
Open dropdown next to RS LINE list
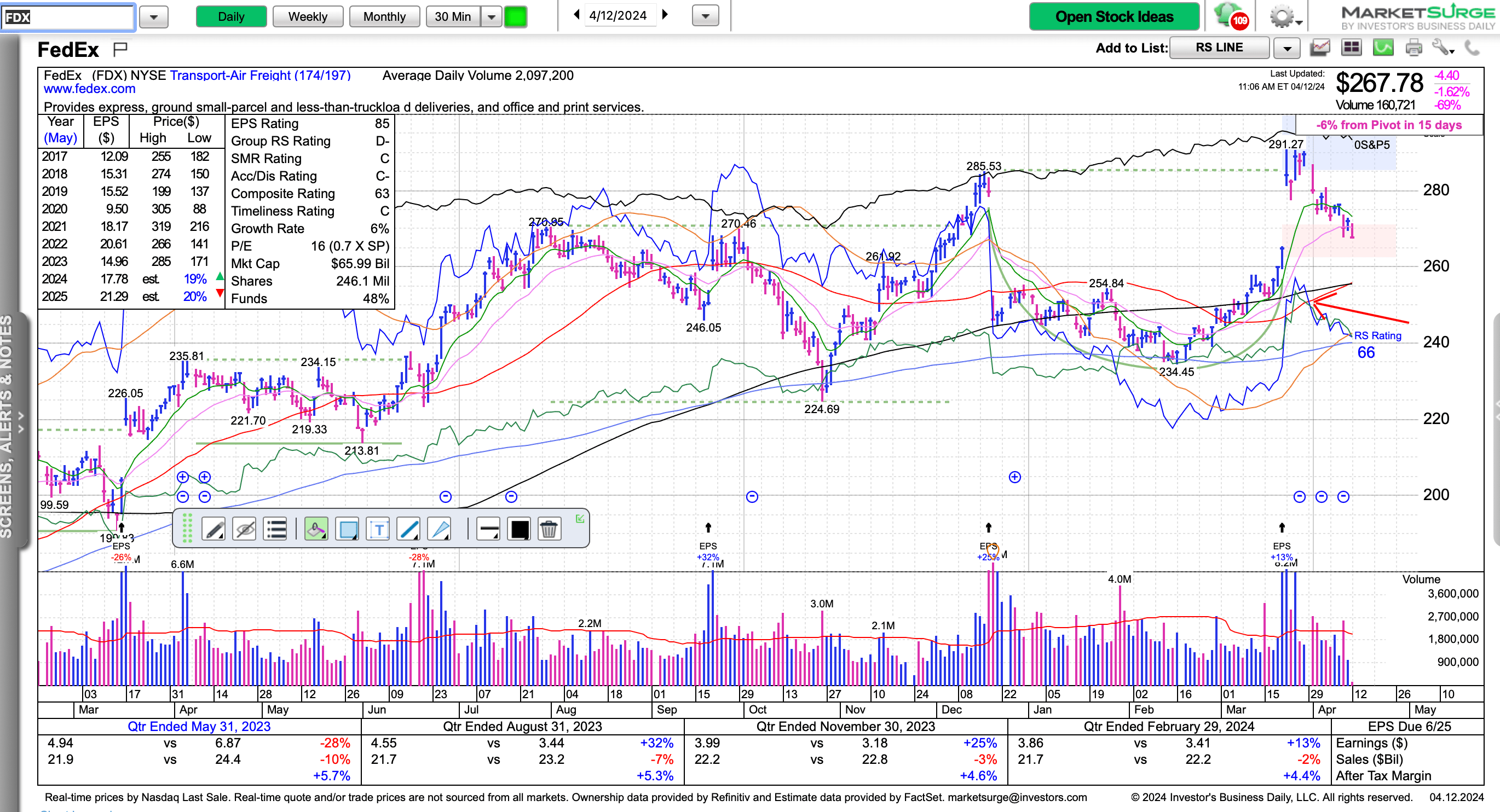coord(1287,48)
